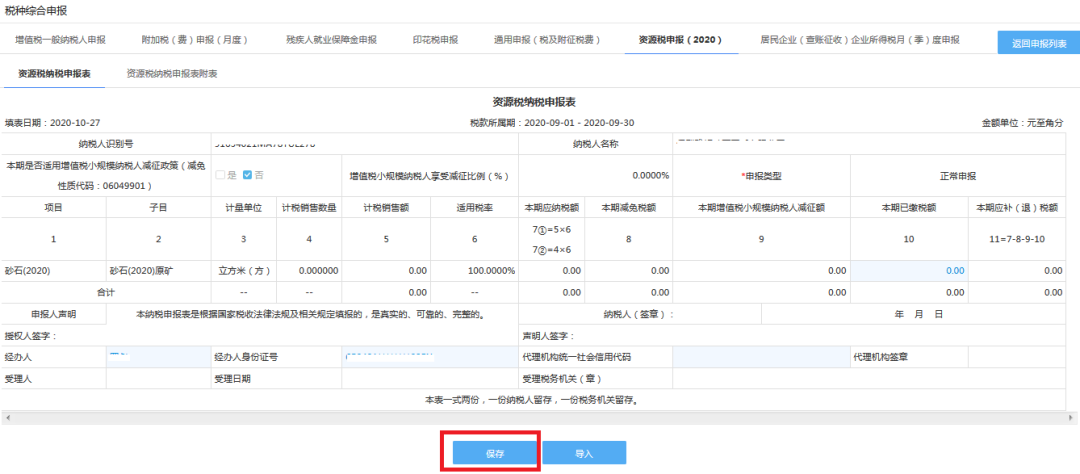This screenshot has width=1080, height=474.
Task: Click 砂石(2020) project cell
Action: (54, 271)
